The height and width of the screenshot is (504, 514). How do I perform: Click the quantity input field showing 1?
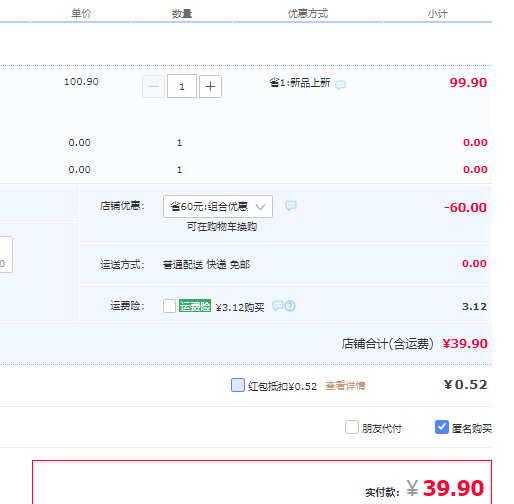[182, 86]
